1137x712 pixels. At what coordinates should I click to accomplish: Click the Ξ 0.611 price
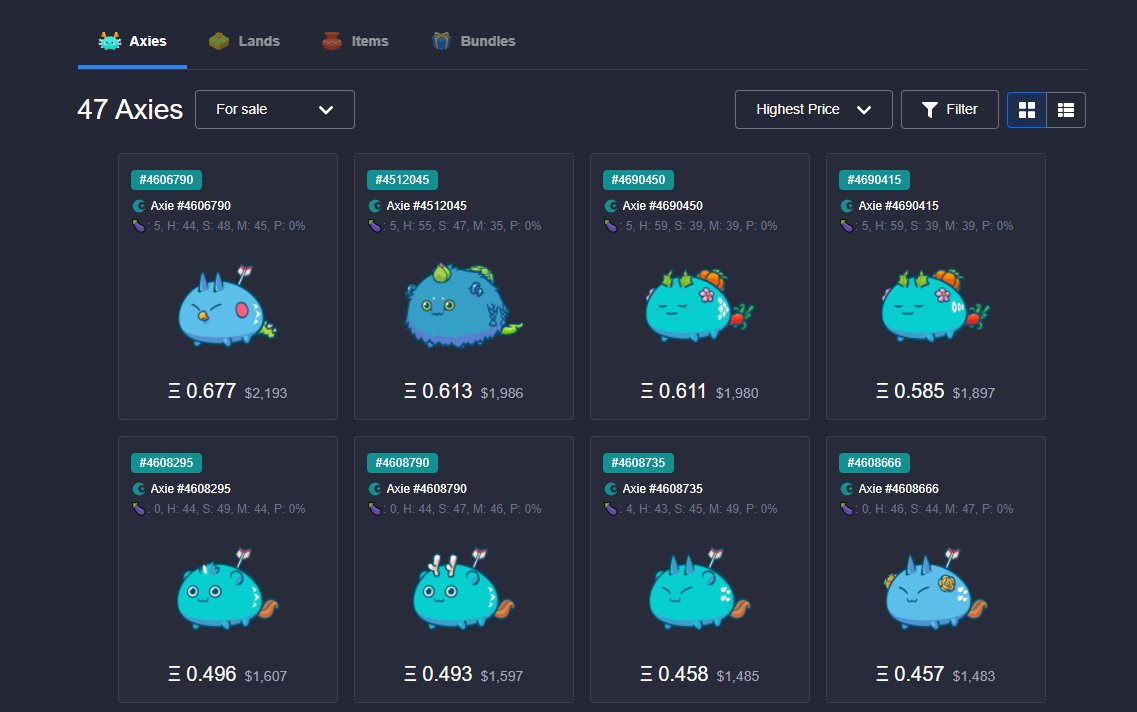point(674,392)
